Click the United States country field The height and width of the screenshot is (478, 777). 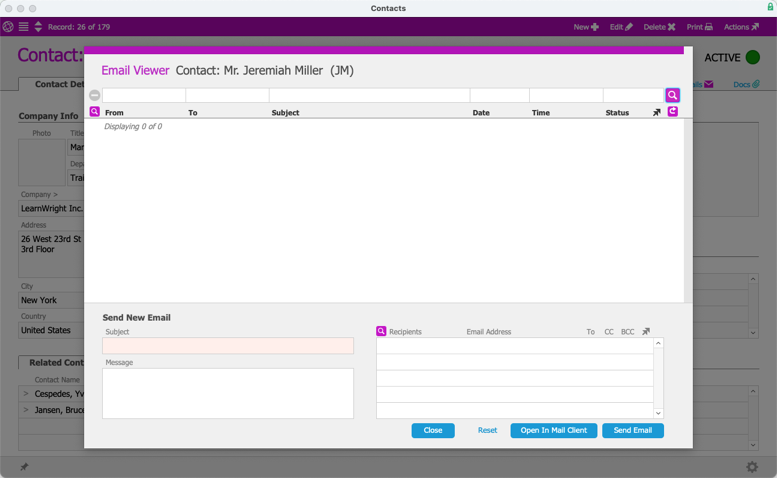click(52, 330)
